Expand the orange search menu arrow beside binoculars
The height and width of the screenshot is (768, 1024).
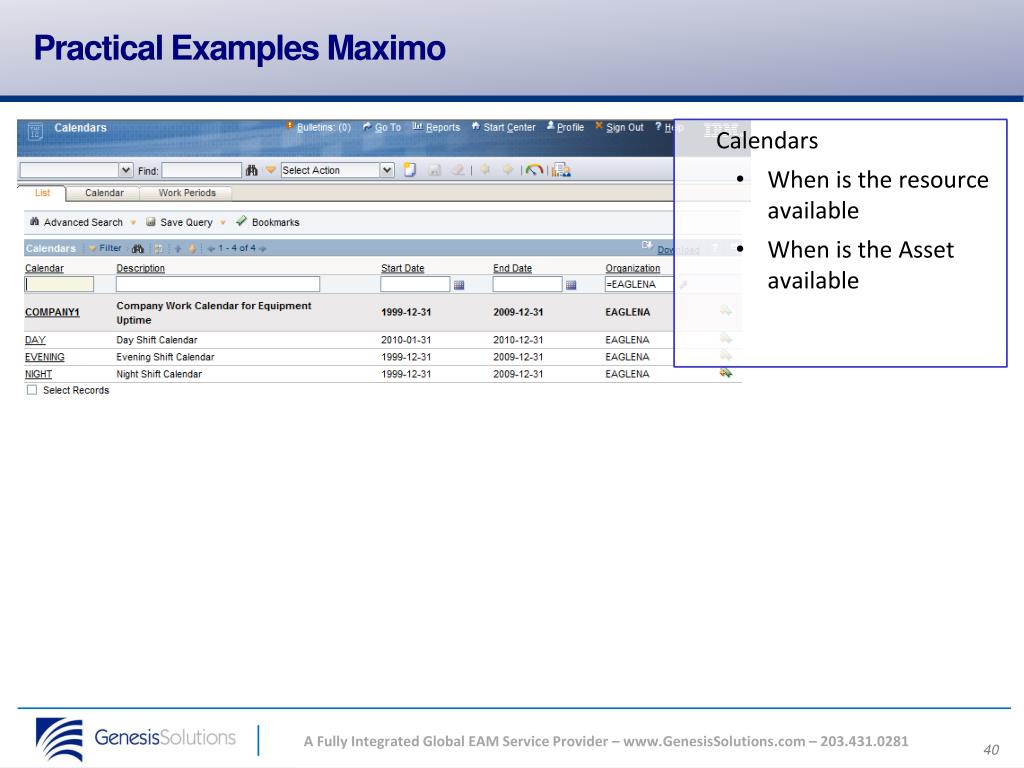[x=270, y=170]
